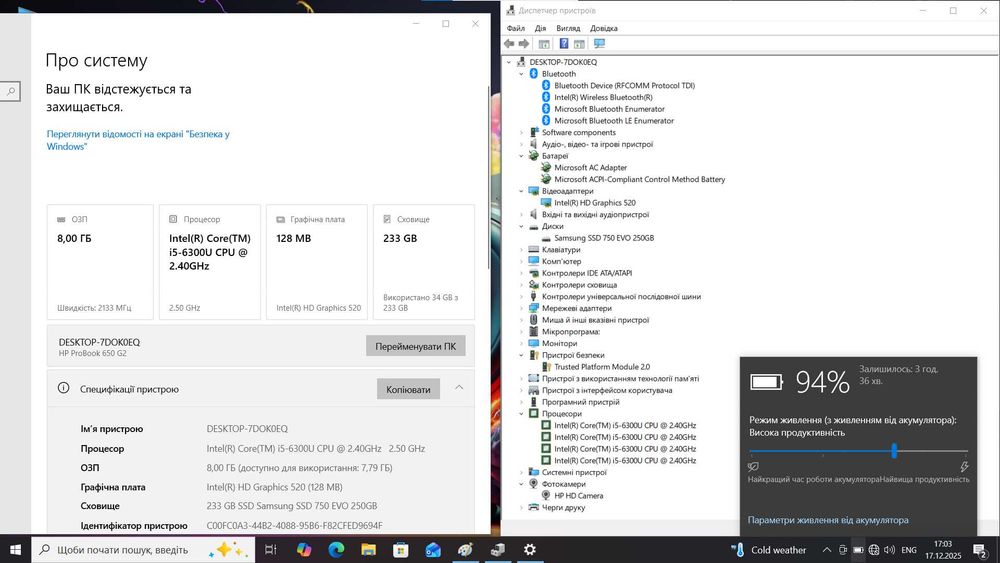The width and height of the screenshot is (1000, 563).
Task: Click the Батареї category icon
Action: point(534,156)
